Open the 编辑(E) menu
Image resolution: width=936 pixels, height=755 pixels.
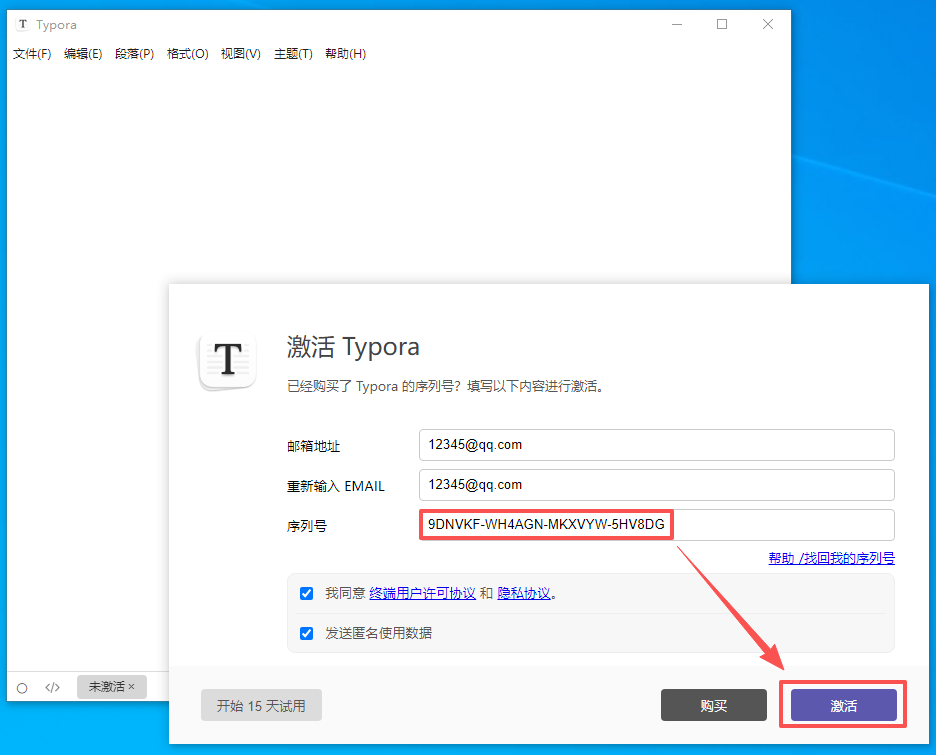tap(83, 54)
